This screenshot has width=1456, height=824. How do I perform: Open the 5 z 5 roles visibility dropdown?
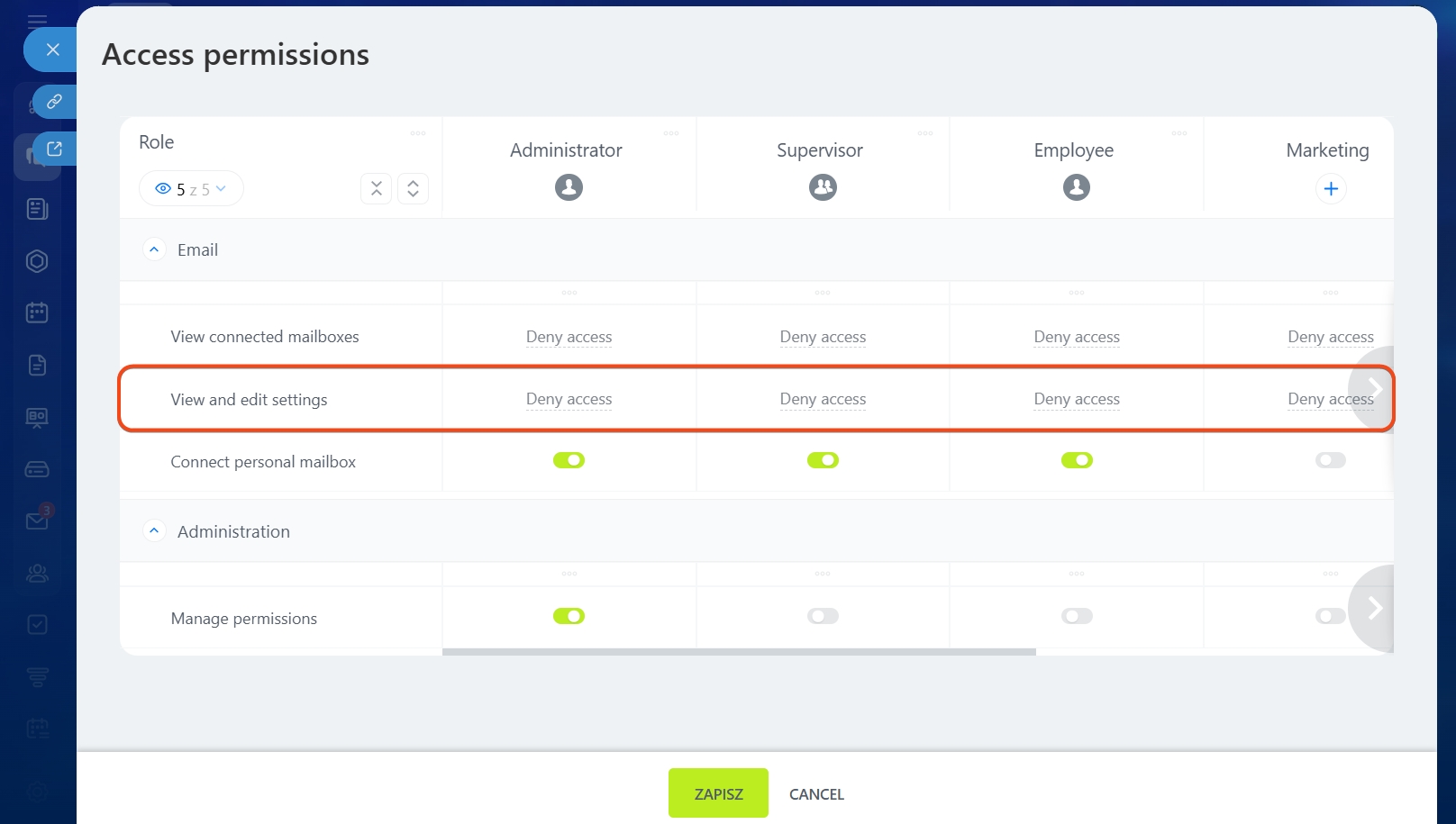(191, 189)
